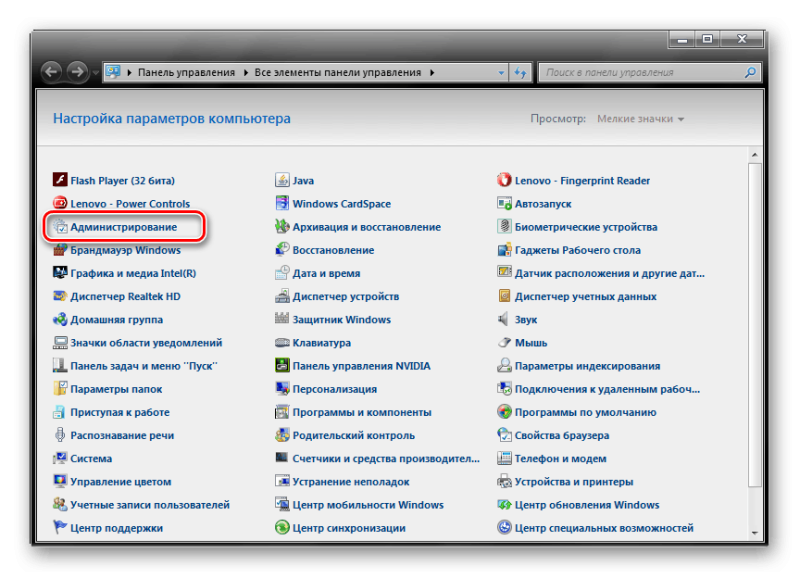Select Все элементы панели управления breadcrumb

pyautogui.click(x=339, y=73)
